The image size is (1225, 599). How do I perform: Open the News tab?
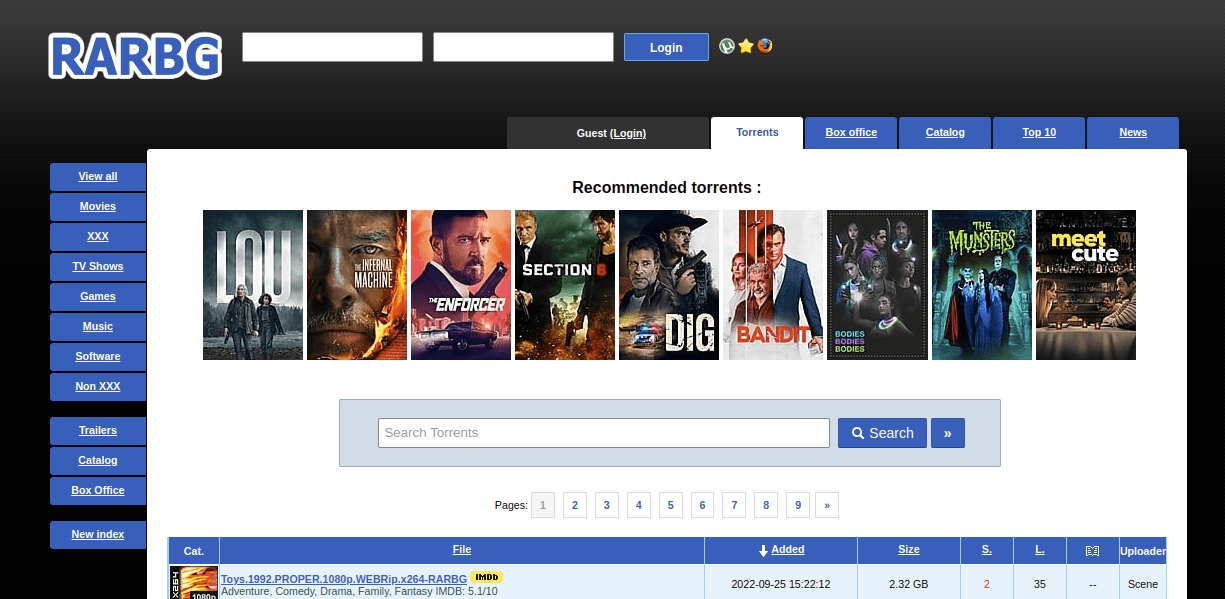(1132, 132)
